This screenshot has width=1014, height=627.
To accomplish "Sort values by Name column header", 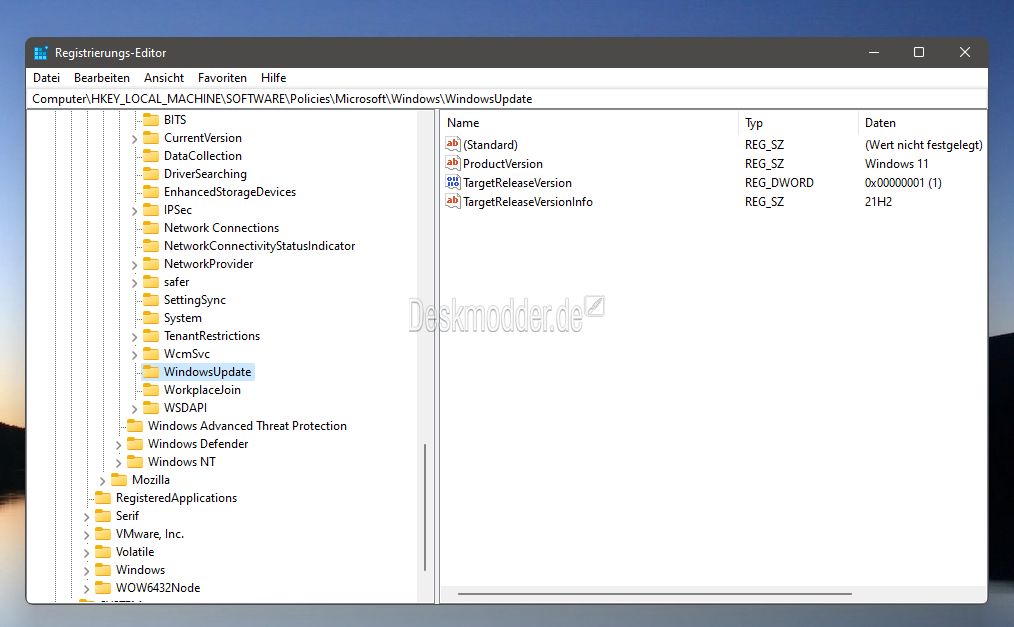I will coord(589,123).
